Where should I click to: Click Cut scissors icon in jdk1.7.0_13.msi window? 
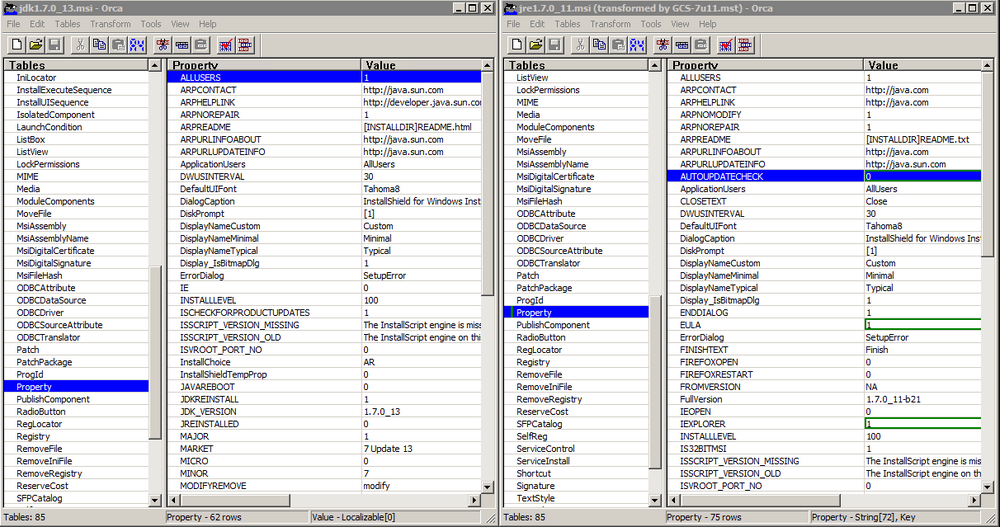click(x=80, y=45)
